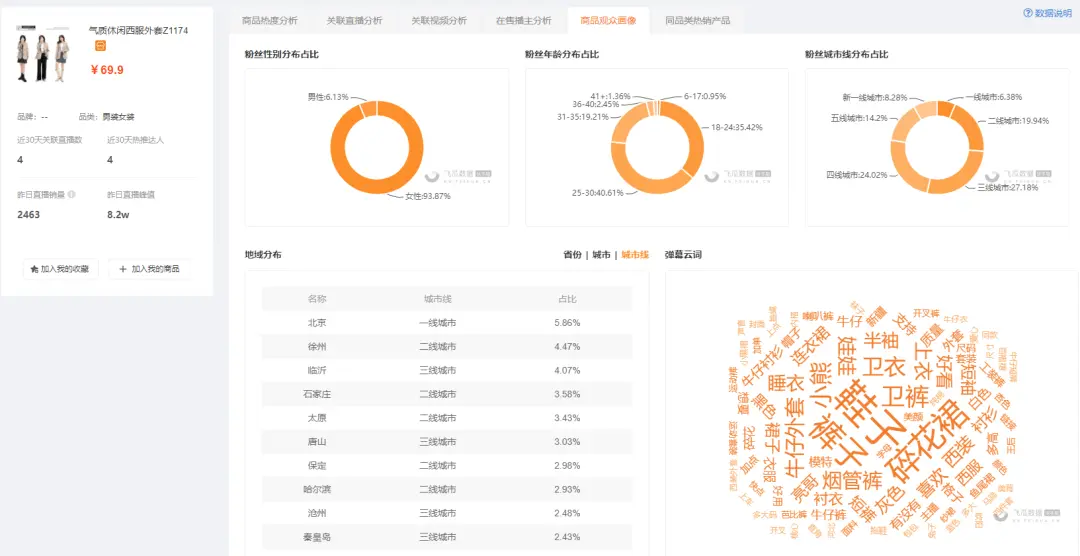Click the 女性:93.87% chart label
This screenshot has width=1080, height=556.
[x=428, y=196]
